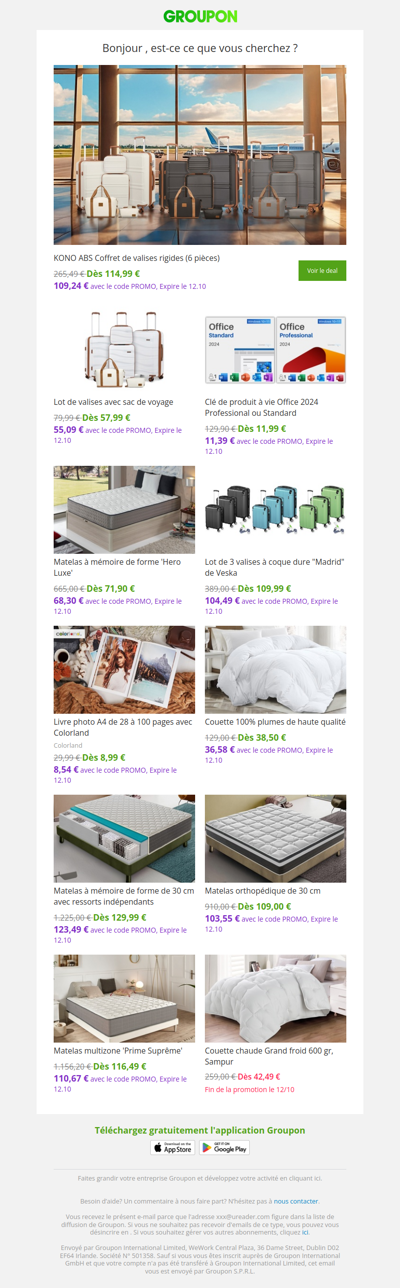Click the Groupon logo at top
400x1288 pixels.
(200, 16)
